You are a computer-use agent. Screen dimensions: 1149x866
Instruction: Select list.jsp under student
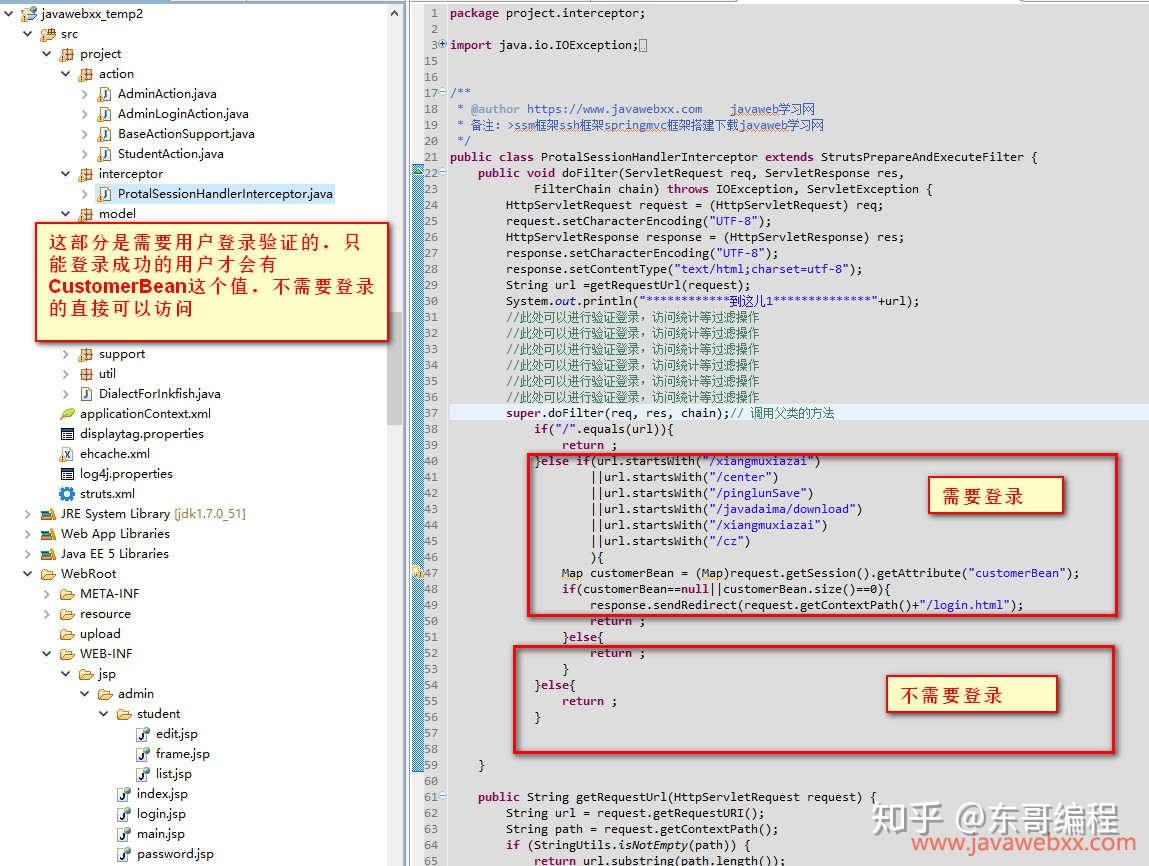pos(174,774)
